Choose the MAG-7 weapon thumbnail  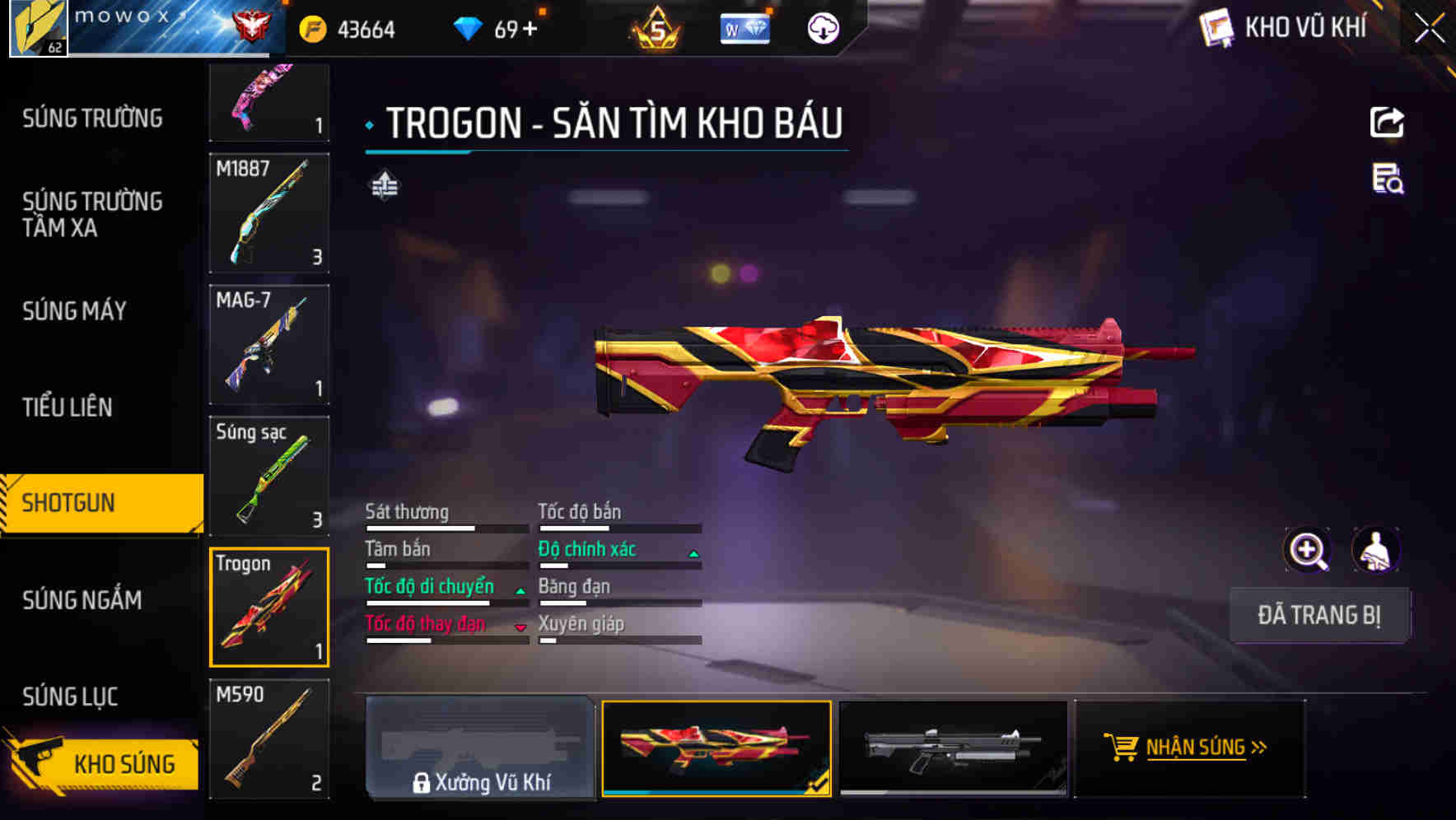click(x=269, y=344)
